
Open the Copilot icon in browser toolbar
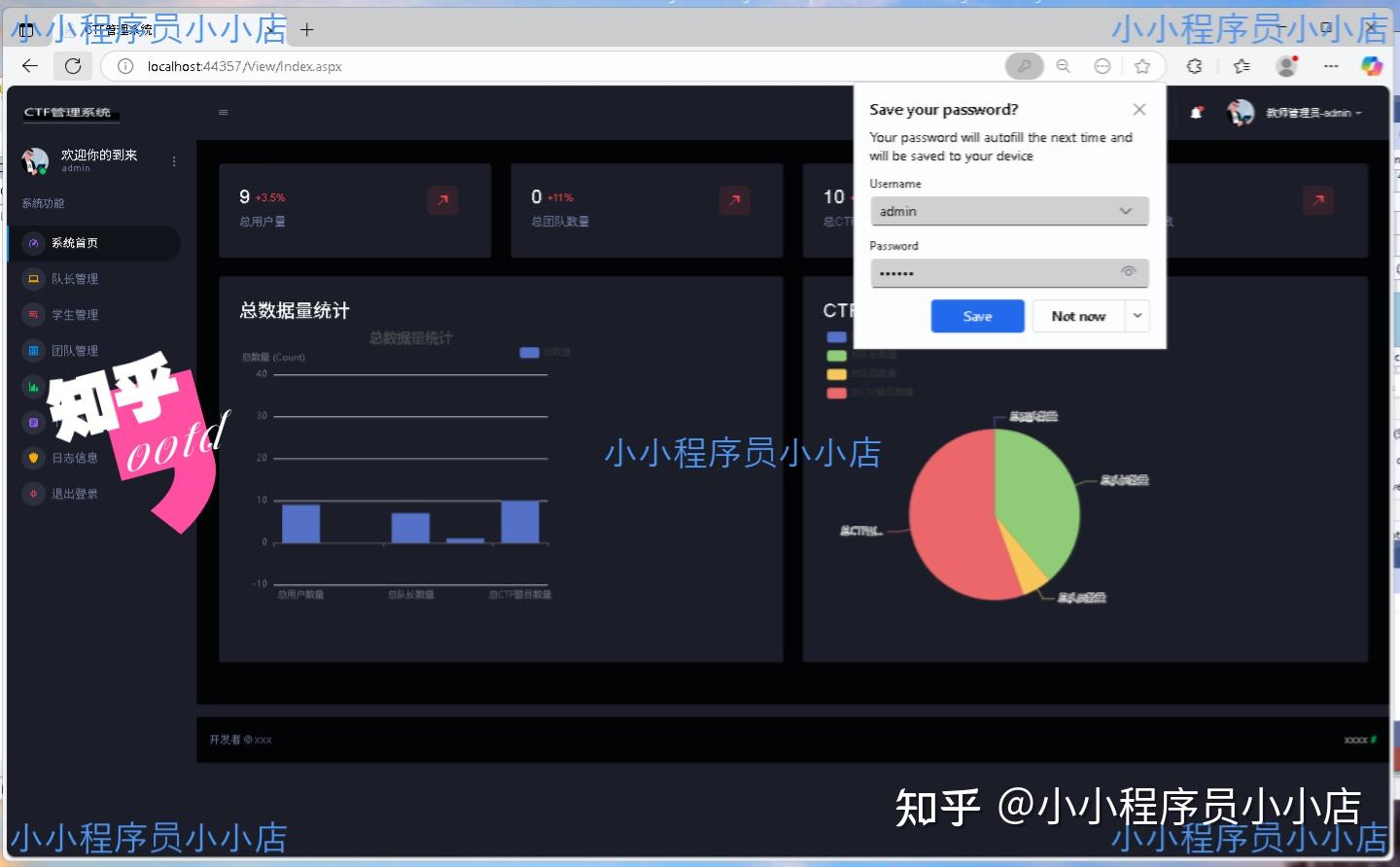1371,66
